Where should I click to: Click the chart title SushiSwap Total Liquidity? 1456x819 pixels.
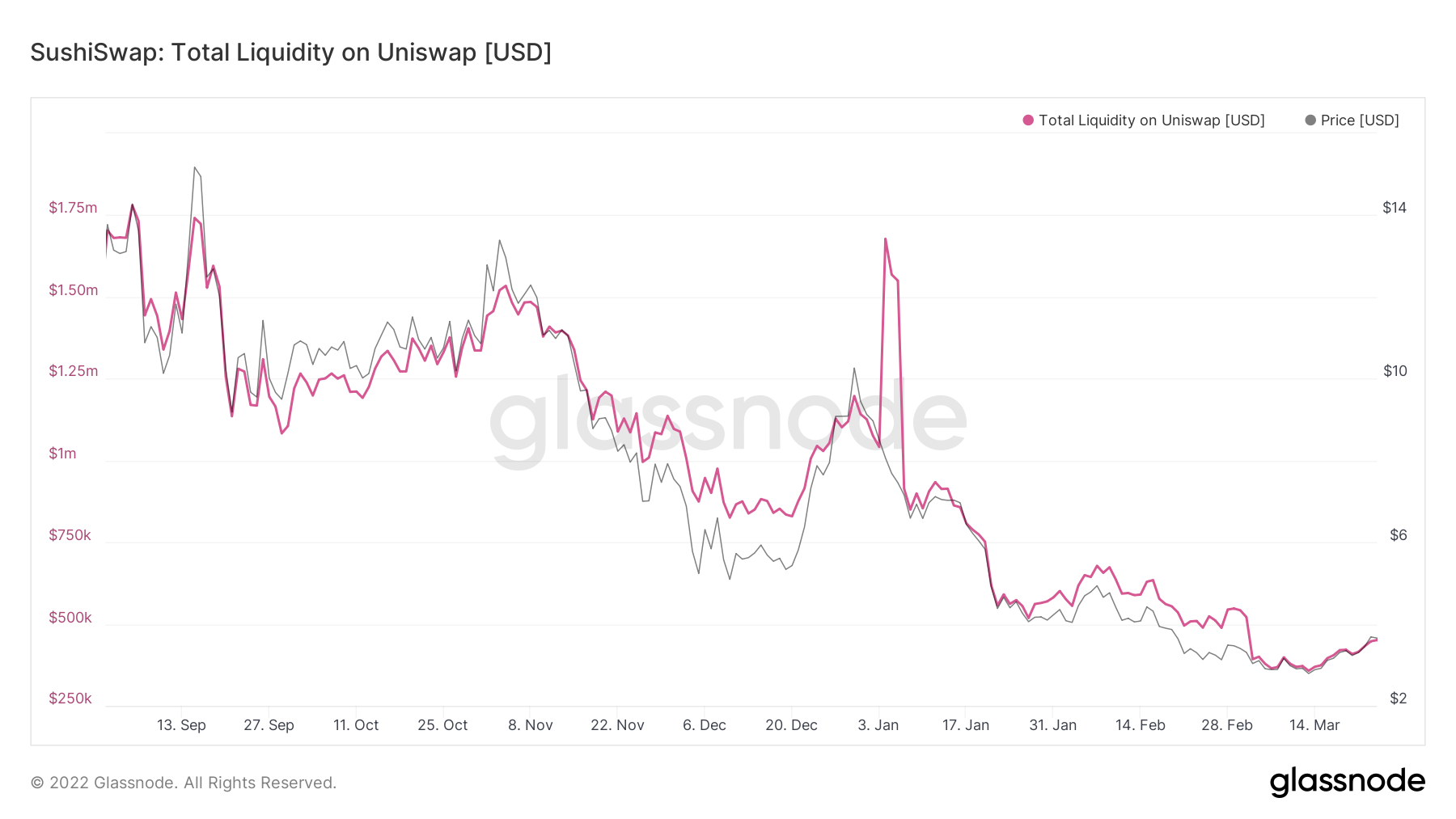(x=291, y=53)
